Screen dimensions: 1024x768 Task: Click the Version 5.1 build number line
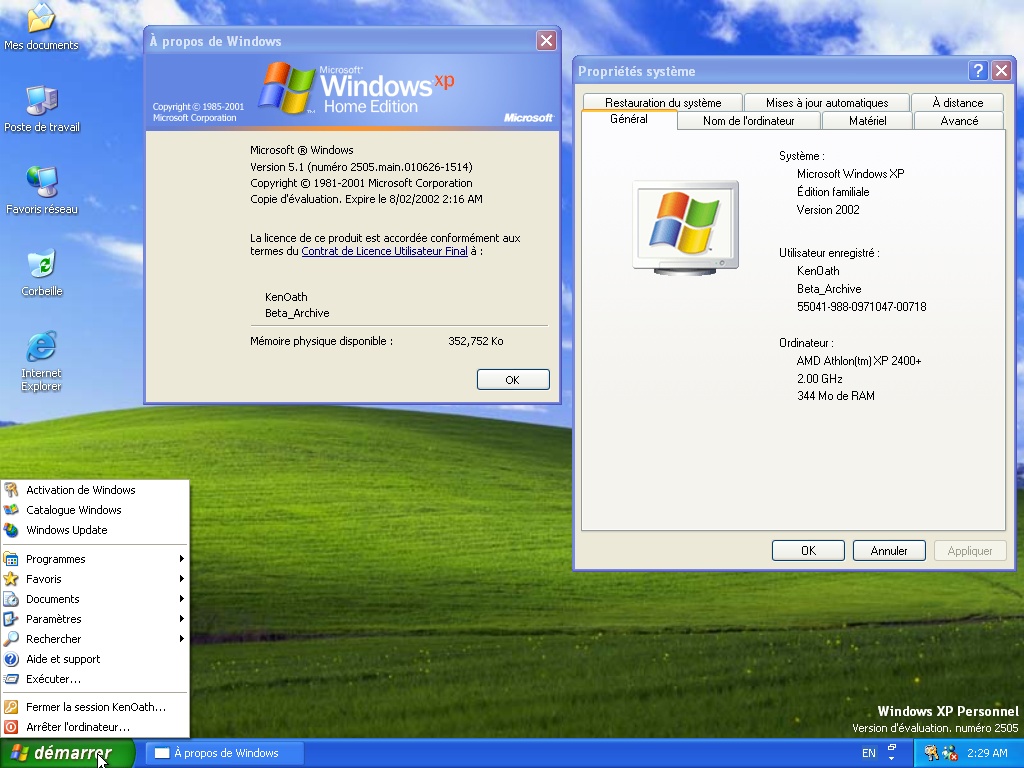pos(361,167)
